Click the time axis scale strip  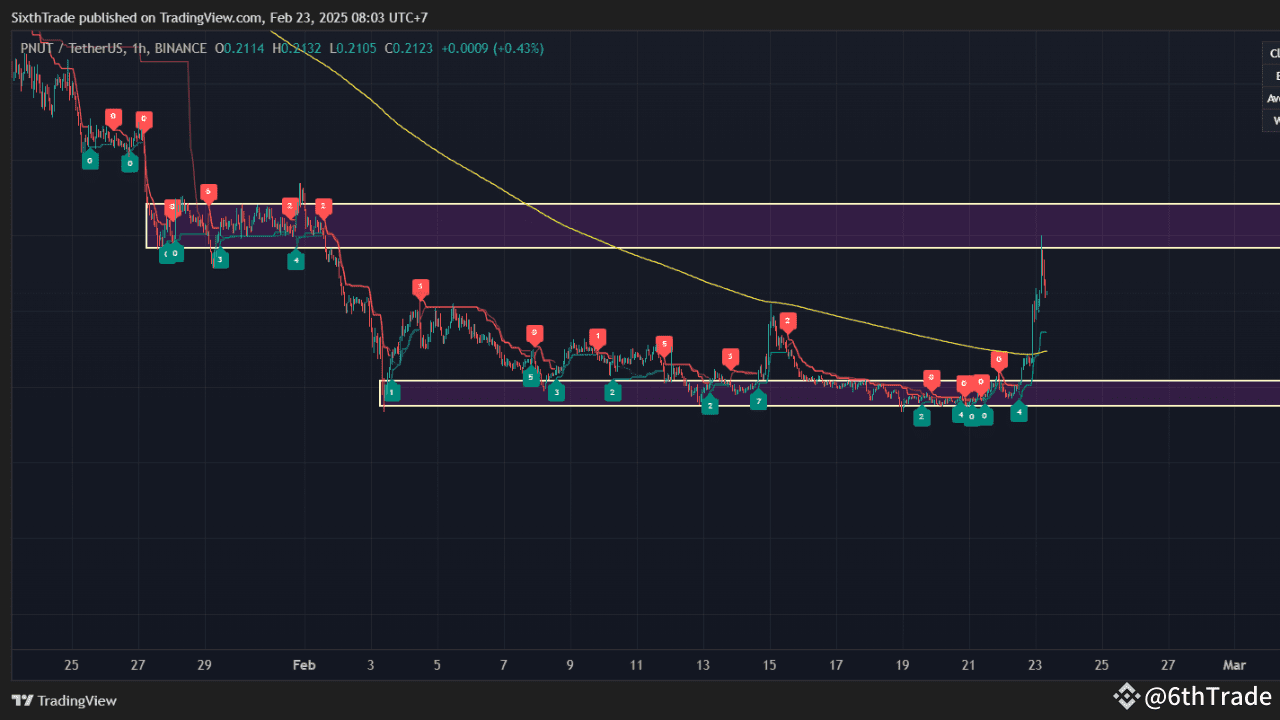pyautogui.click(x=640, y=665)
